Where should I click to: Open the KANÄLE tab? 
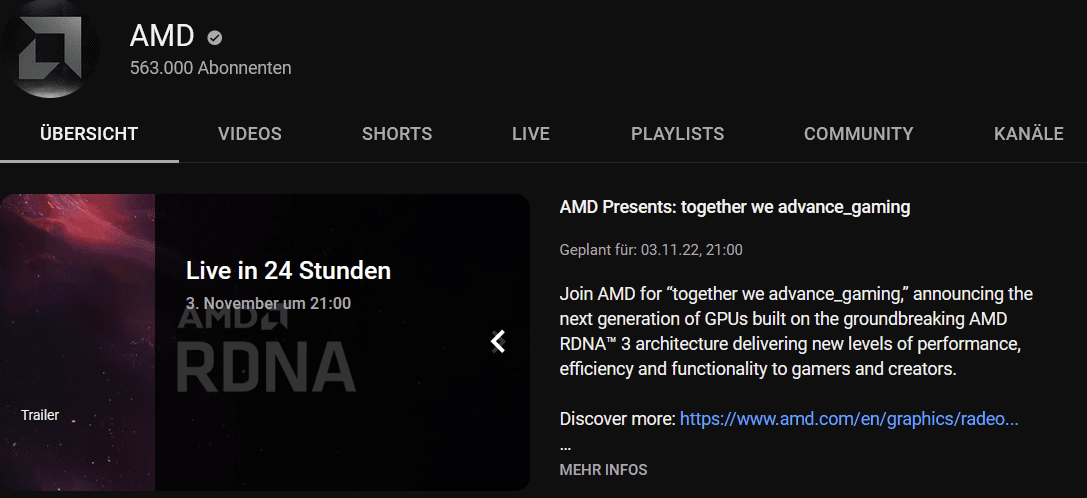(x=1029, y=134)
